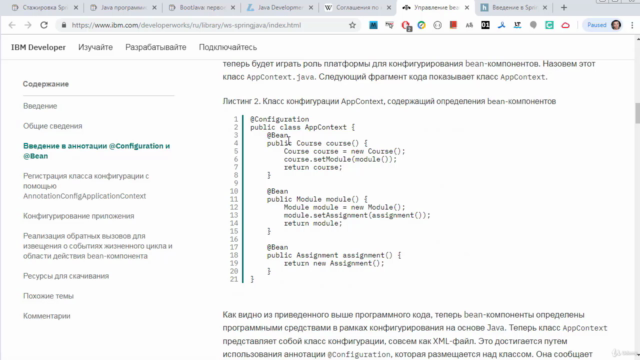Switch to the Java Developmer tab
This screenshot has height=360, width=640.
[x=280, y=7]
